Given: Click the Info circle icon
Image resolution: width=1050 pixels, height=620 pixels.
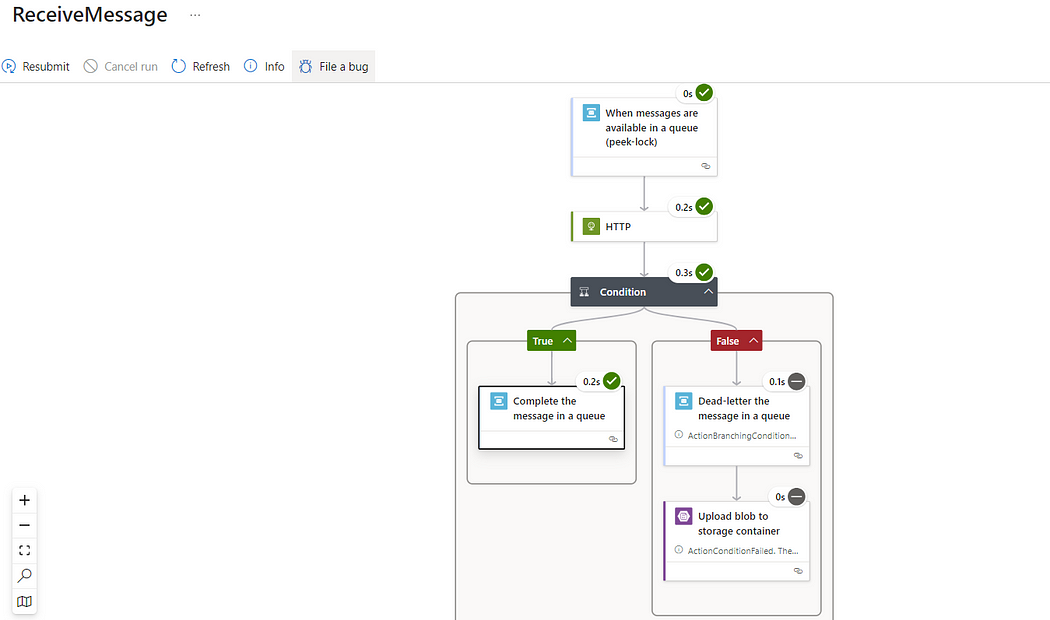Looking at the screenshot, I should [250, 66].
